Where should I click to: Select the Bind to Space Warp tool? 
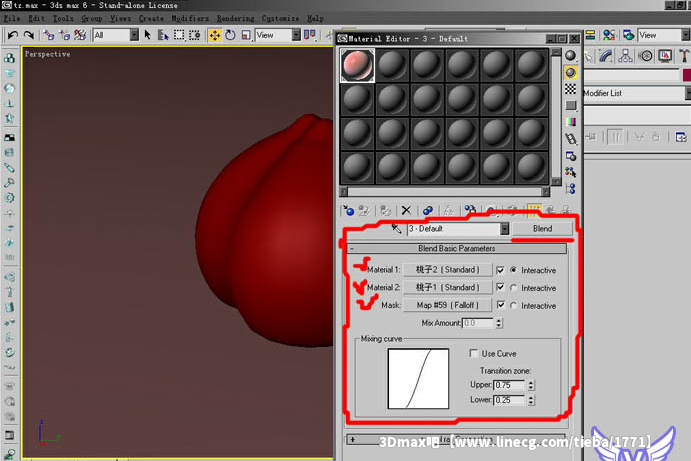point(80,35)
